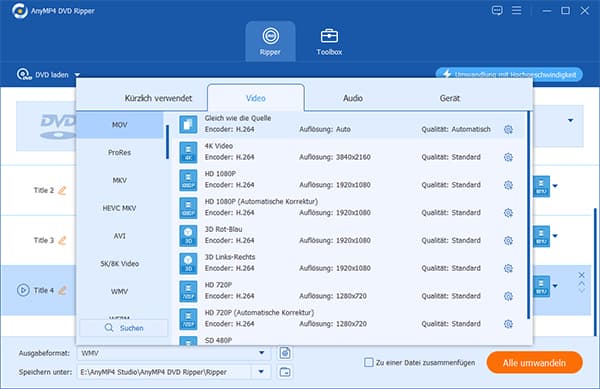
Task: Switch to the Audio tab
Action: pos(352,98)
